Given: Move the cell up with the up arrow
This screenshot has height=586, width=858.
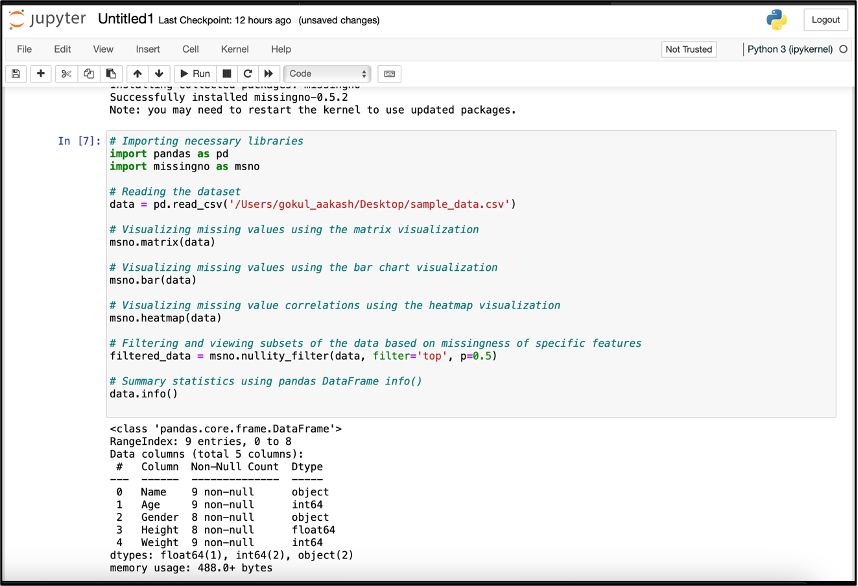Looking at the screenshot, I should pos(138,73).
